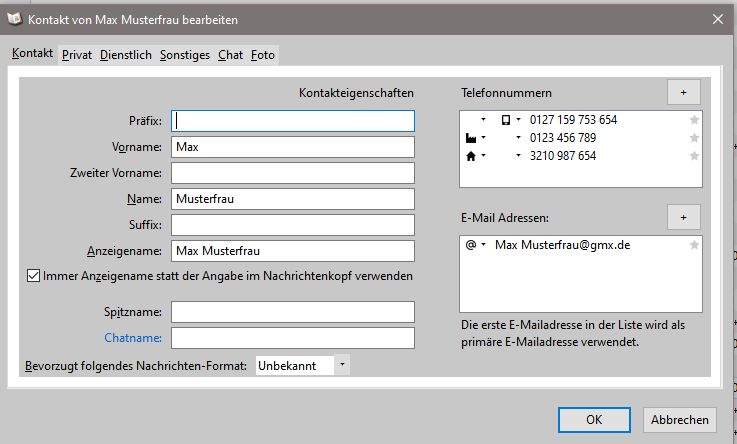Open the Dienstlich tab
Viewport: 737px width, 444px height.
click(125, 55)
